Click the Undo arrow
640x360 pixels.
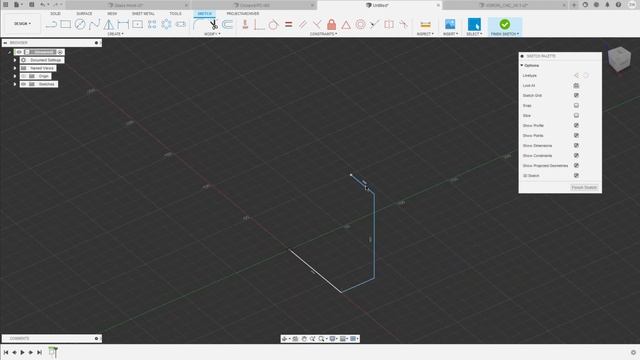[x=42, y=5]
